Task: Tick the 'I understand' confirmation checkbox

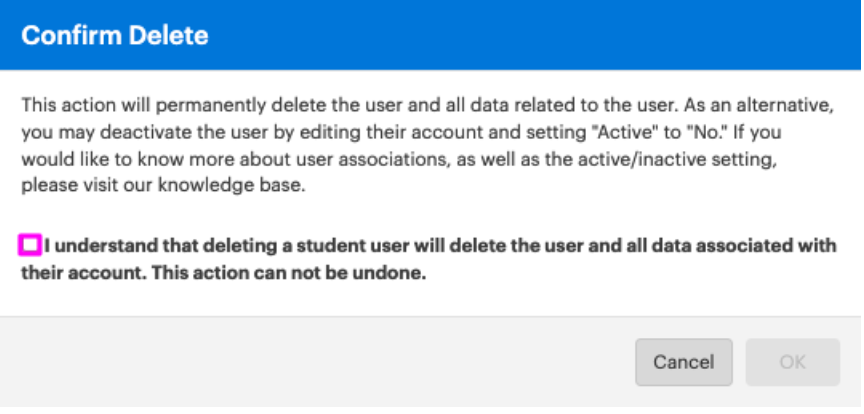Action: pyautogui.click(x=30, y=245)
